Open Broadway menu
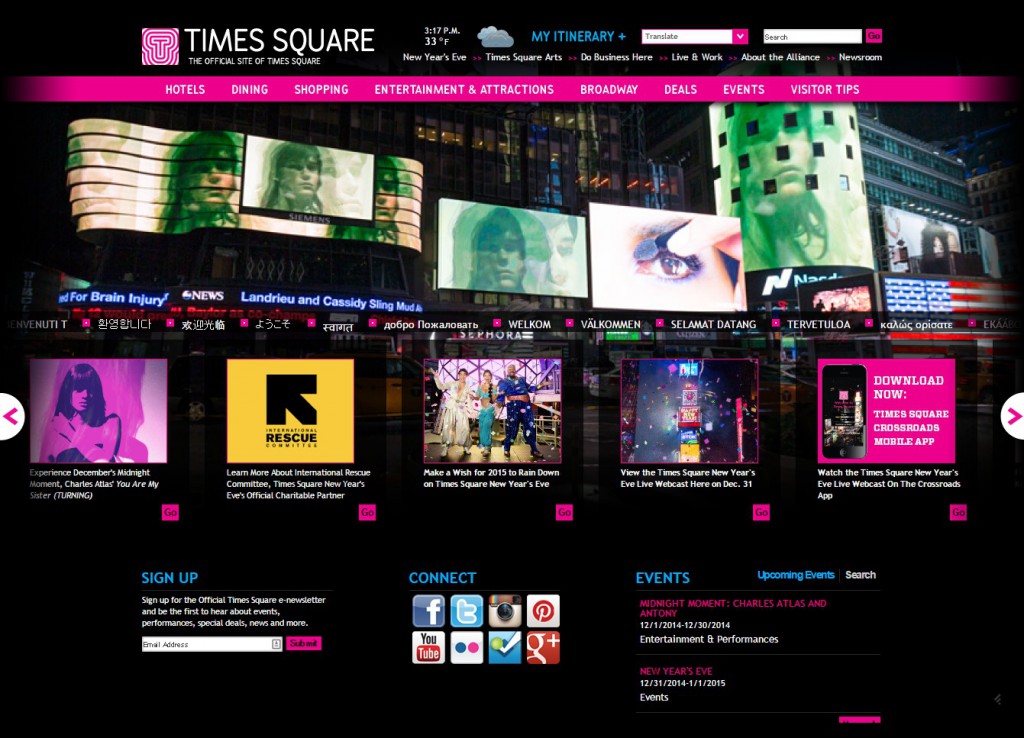Viewport: 1024px width, 738px height. click(609, 89)
